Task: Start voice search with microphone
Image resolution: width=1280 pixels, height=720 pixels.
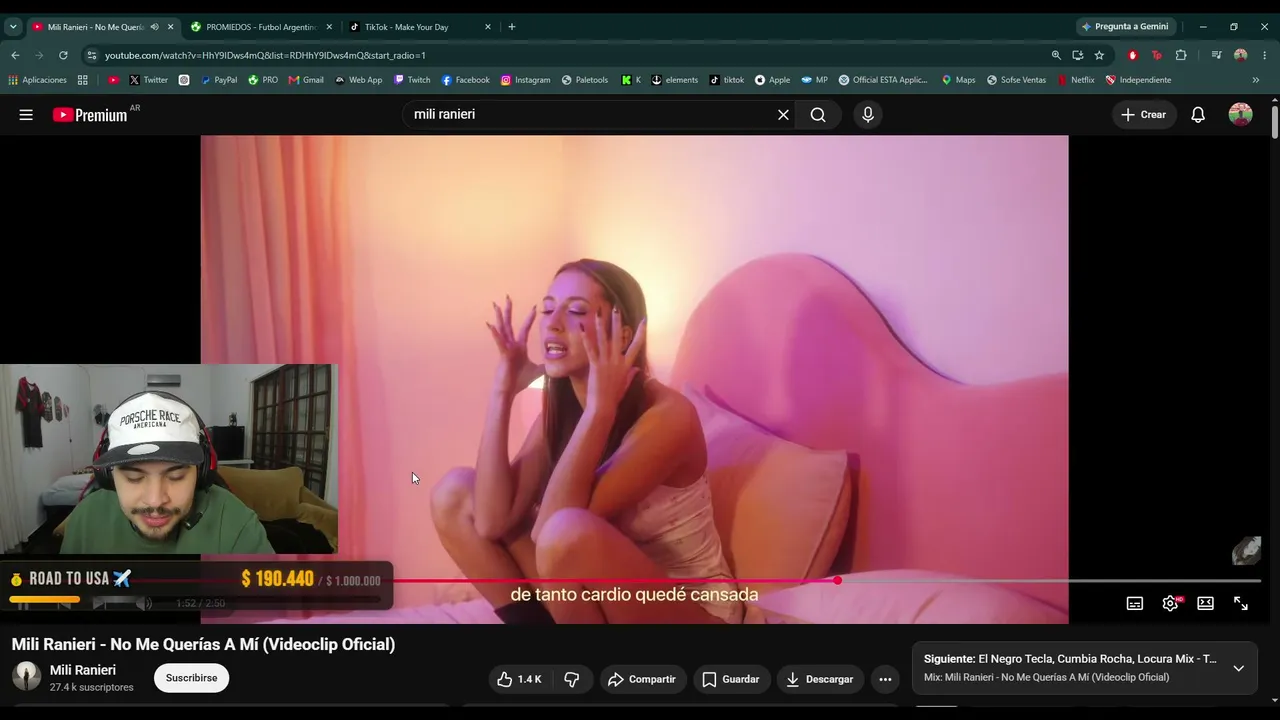Action: pos(868,115)
